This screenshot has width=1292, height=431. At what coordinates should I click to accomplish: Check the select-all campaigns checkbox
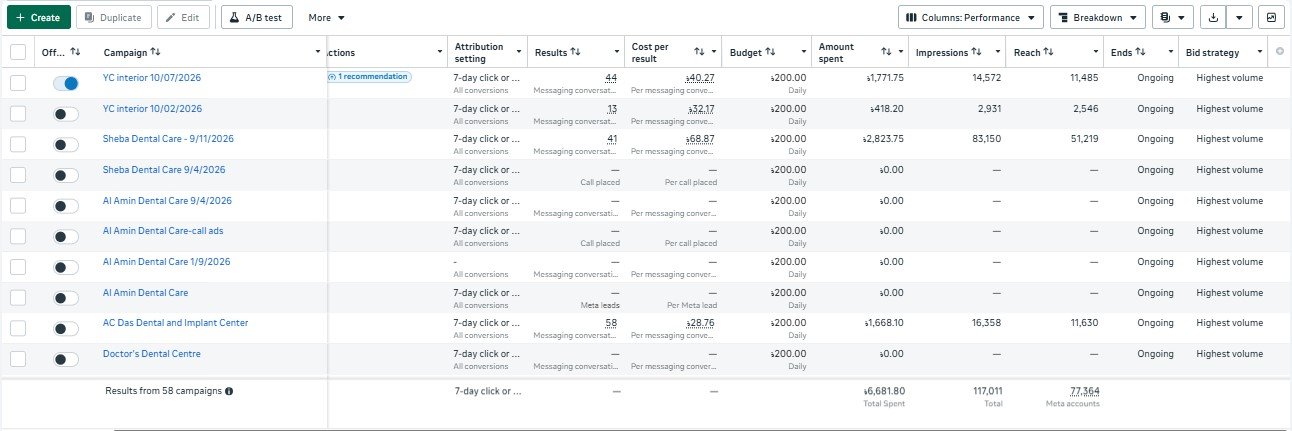tap(18, 52)
